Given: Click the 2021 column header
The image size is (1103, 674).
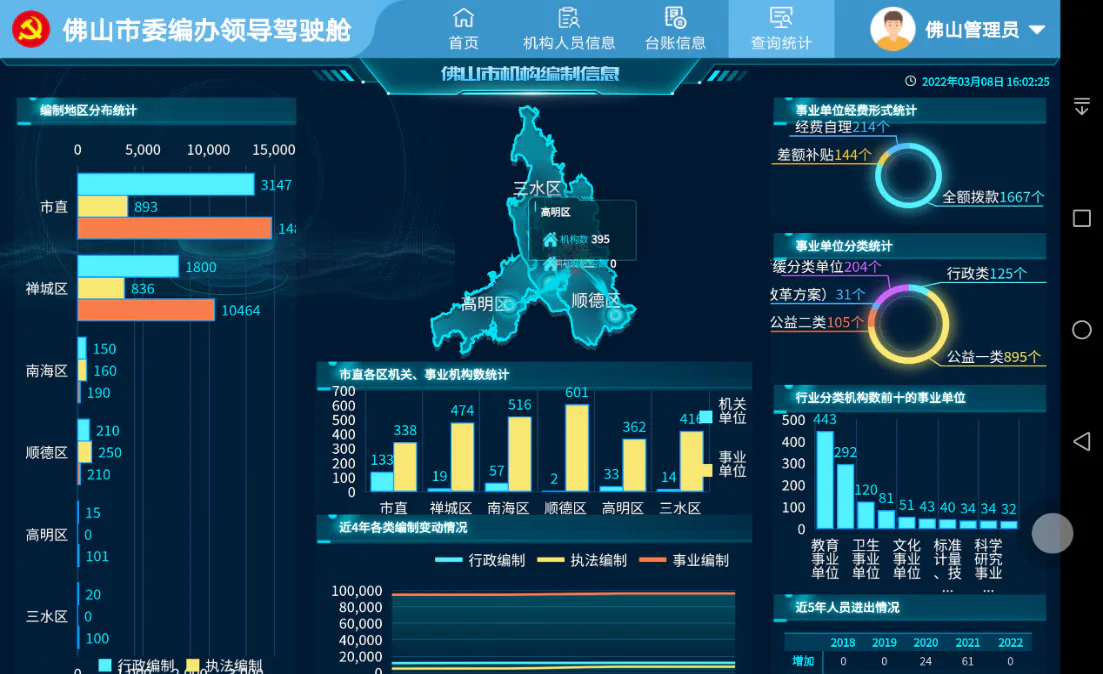Looking at the screenshot, I should tap(967, 642).
